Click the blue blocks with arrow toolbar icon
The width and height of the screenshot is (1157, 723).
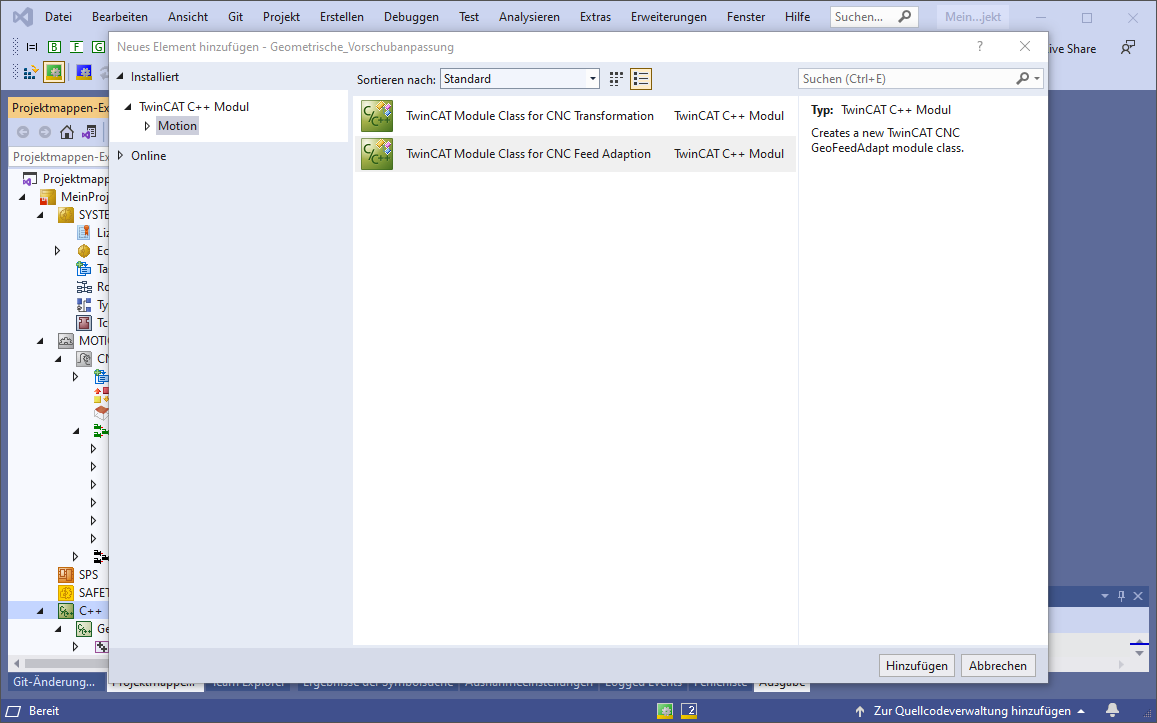click(30, 72)
